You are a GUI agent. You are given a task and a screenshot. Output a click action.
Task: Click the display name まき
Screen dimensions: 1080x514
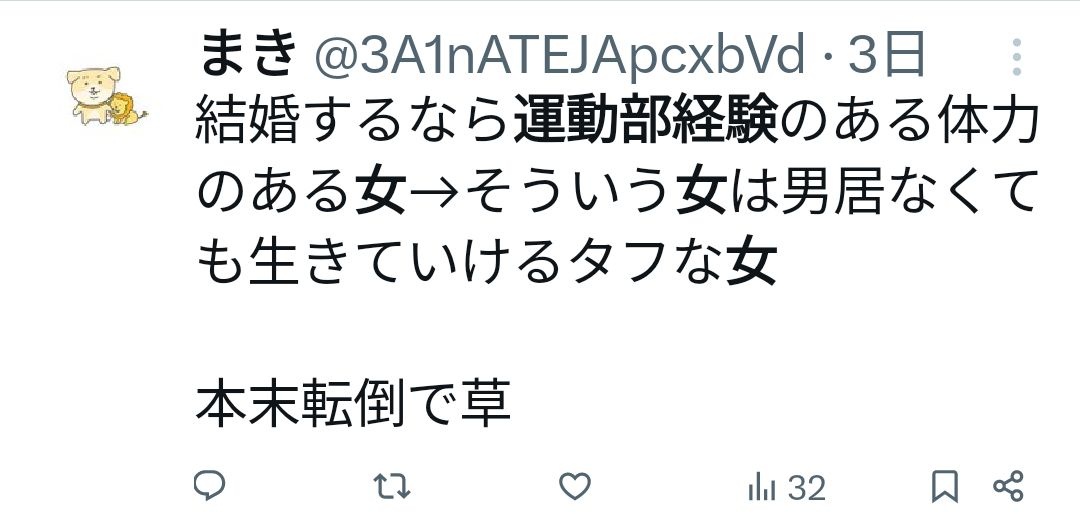pyautogui.click(x=247, y=54)
